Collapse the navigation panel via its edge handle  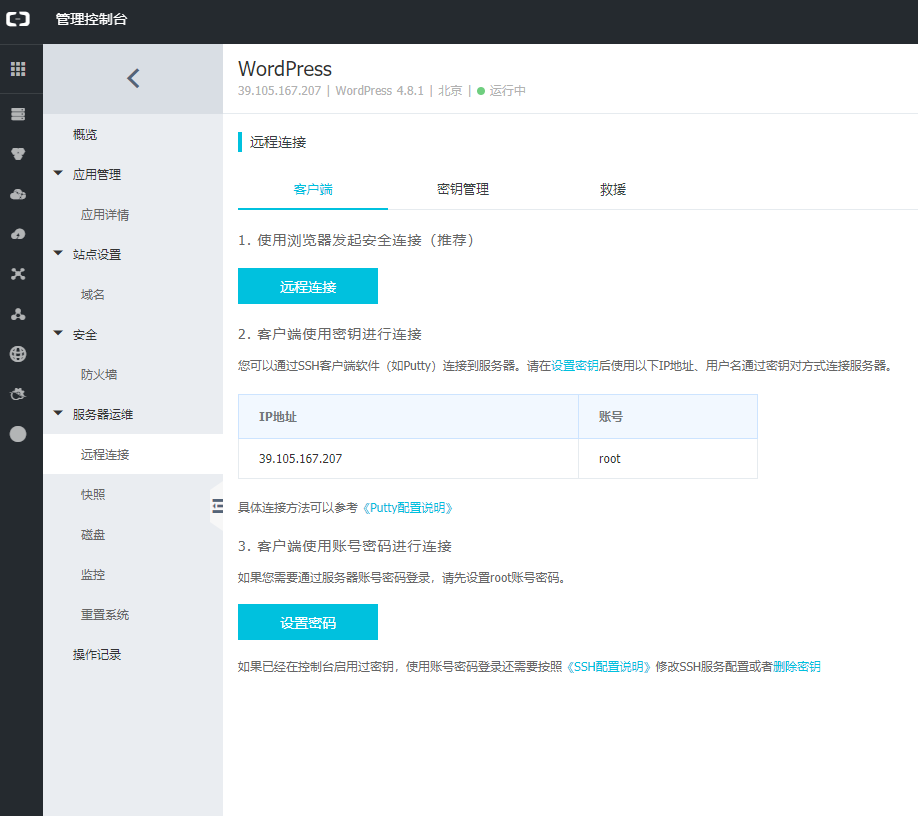(217, 506)
